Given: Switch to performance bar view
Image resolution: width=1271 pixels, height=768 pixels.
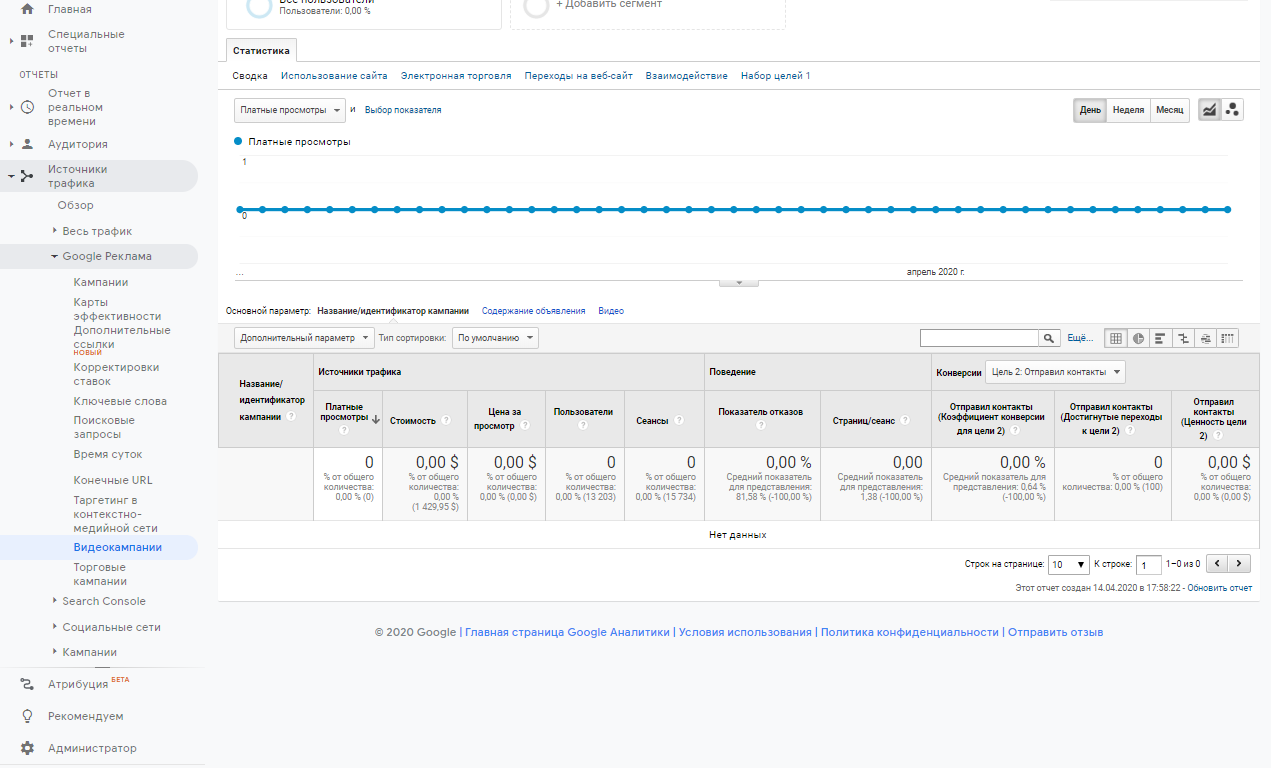Looking at the screenshot, I should tap(1160, 338).
